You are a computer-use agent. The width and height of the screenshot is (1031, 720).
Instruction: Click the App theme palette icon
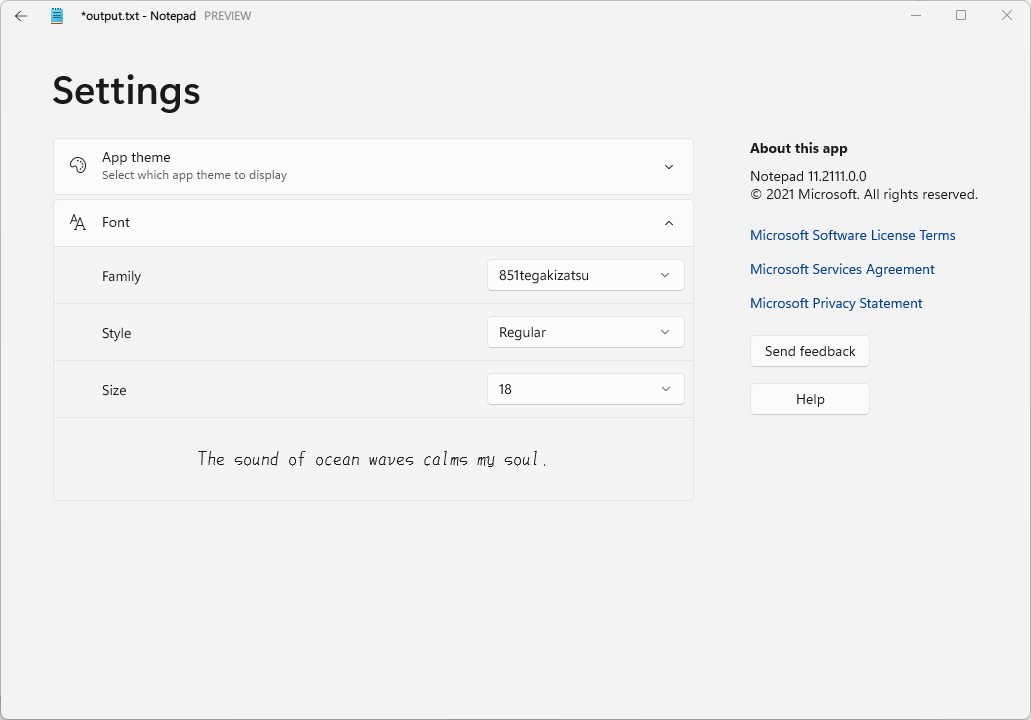click(x=78, y=165)
